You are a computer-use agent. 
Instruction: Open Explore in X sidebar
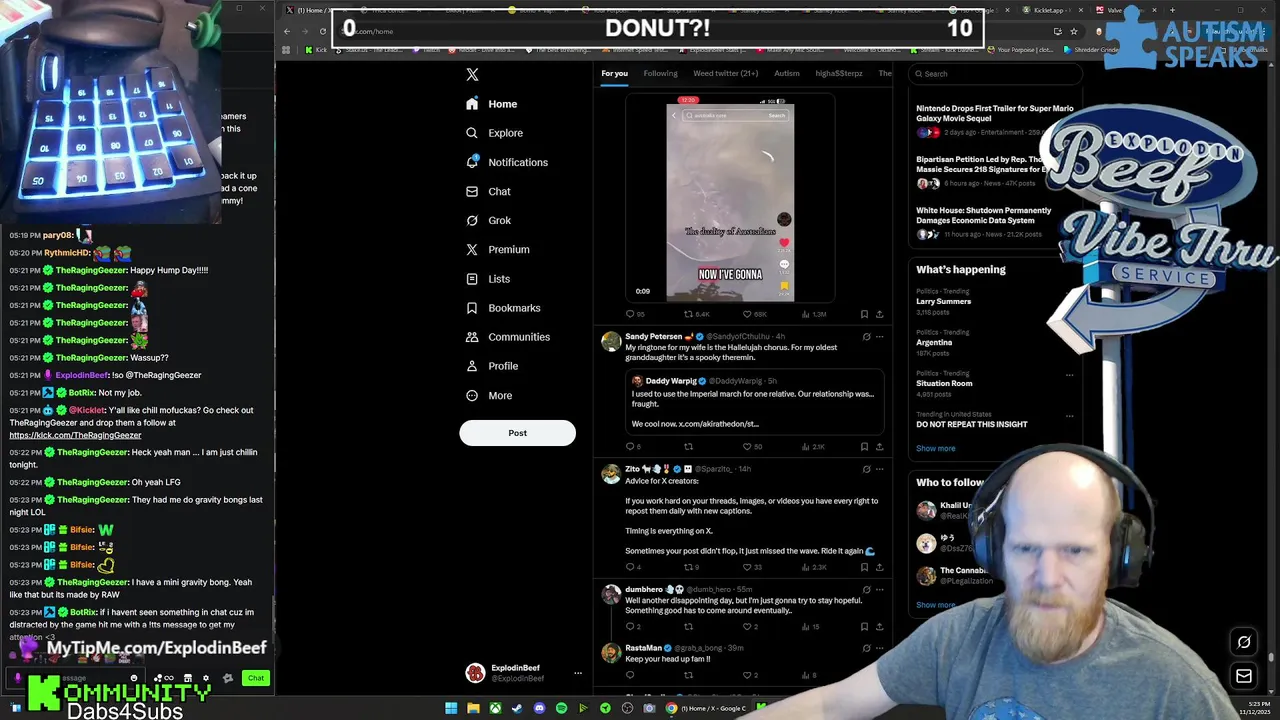click(494, 133)
